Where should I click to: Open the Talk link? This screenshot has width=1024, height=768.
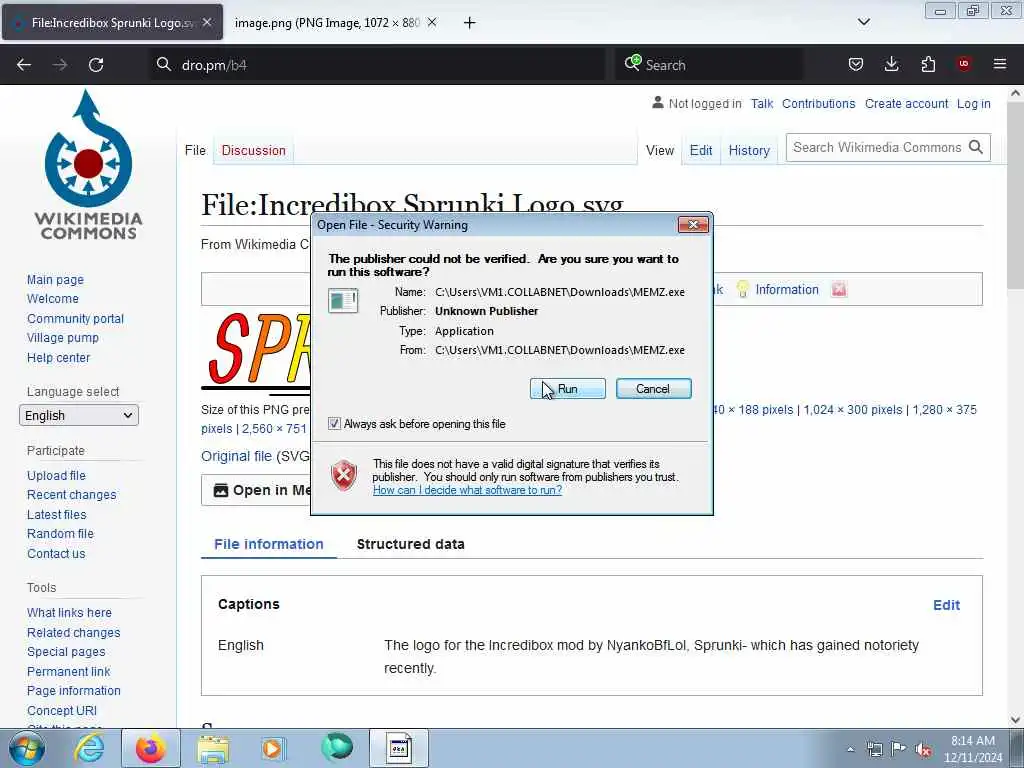(761, 104)
